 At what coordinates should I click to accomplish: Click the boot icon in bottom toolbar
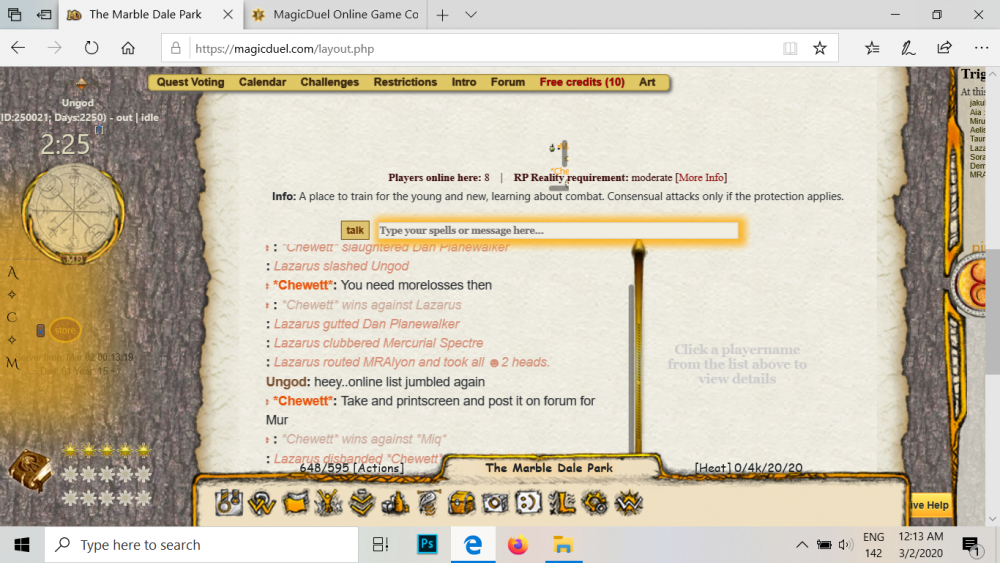tap(562, 503)
